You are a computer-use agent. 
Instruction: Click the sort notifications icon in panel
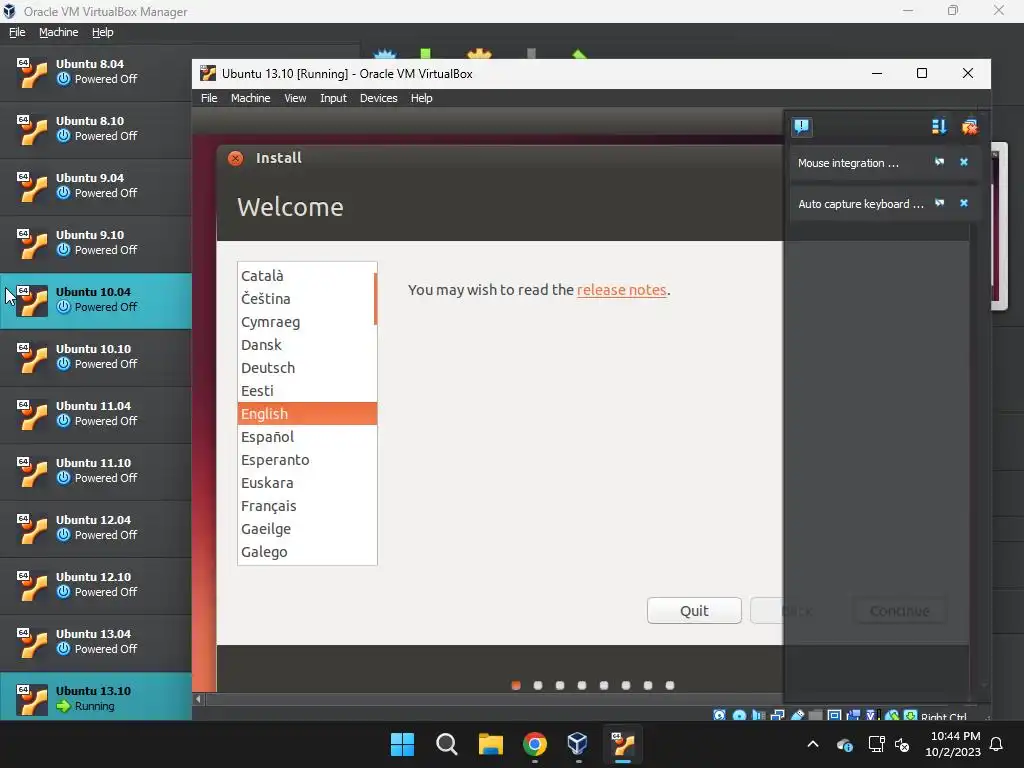click(939, 126)
